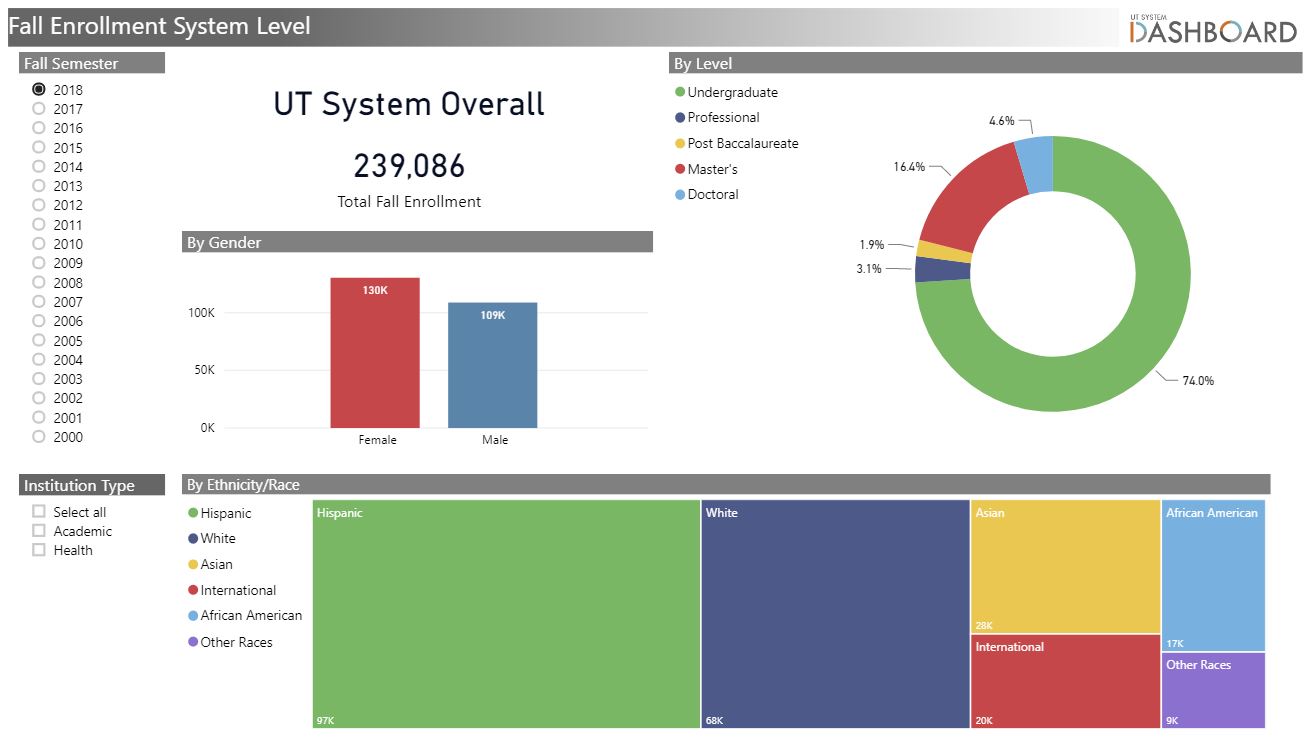1313x746 pixels.
Task: Choose the 2005 fall semester
Action: (39, 340)
